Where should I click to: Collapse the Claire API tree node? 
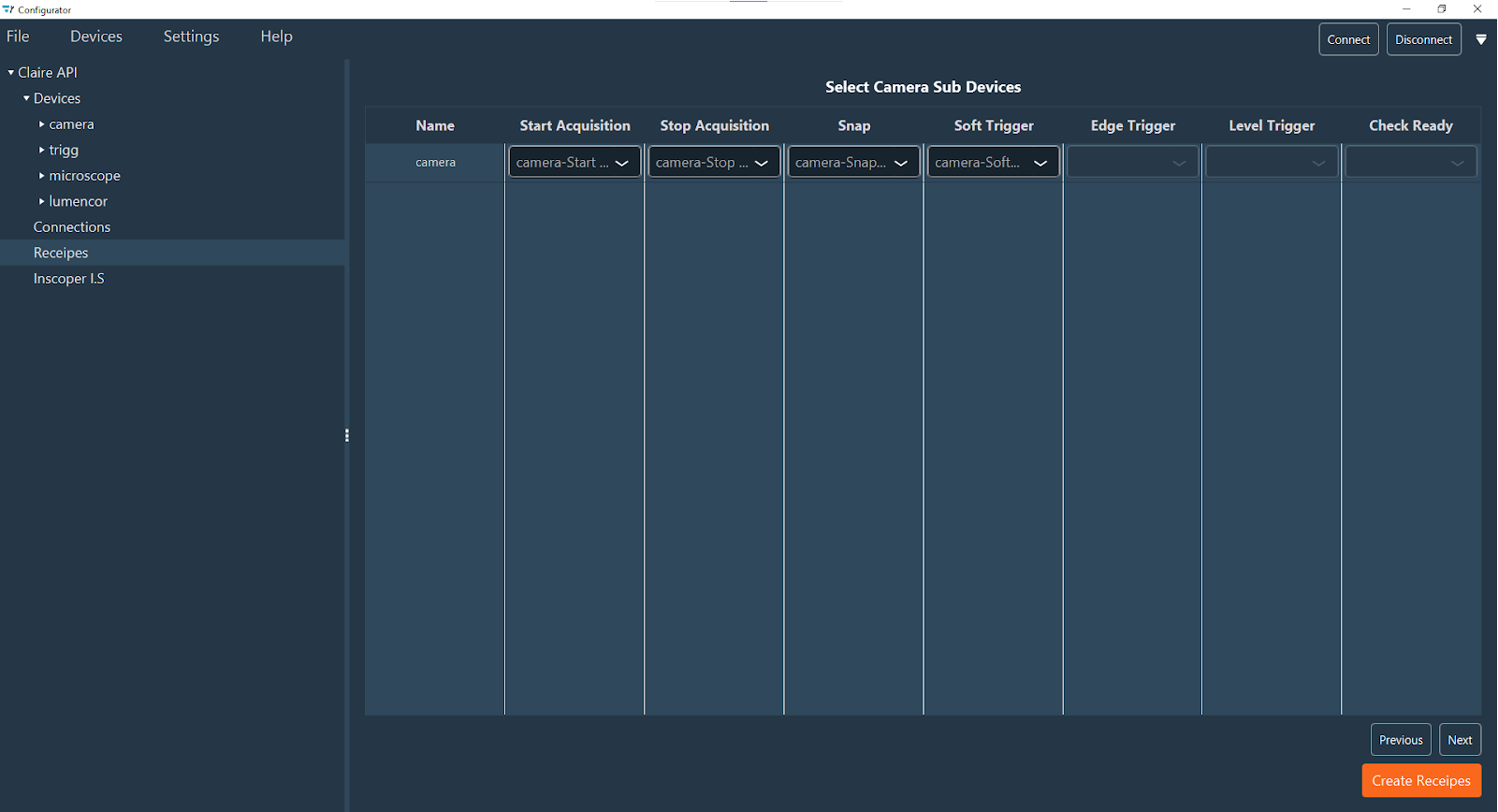pos(11,72)
